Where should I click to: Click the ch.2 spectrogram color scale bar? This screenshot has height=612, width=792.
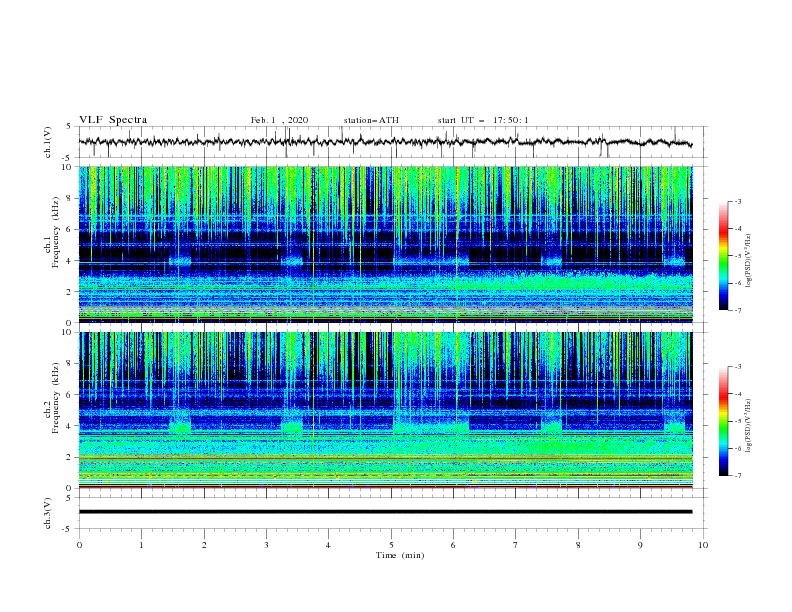click(723, 421)
